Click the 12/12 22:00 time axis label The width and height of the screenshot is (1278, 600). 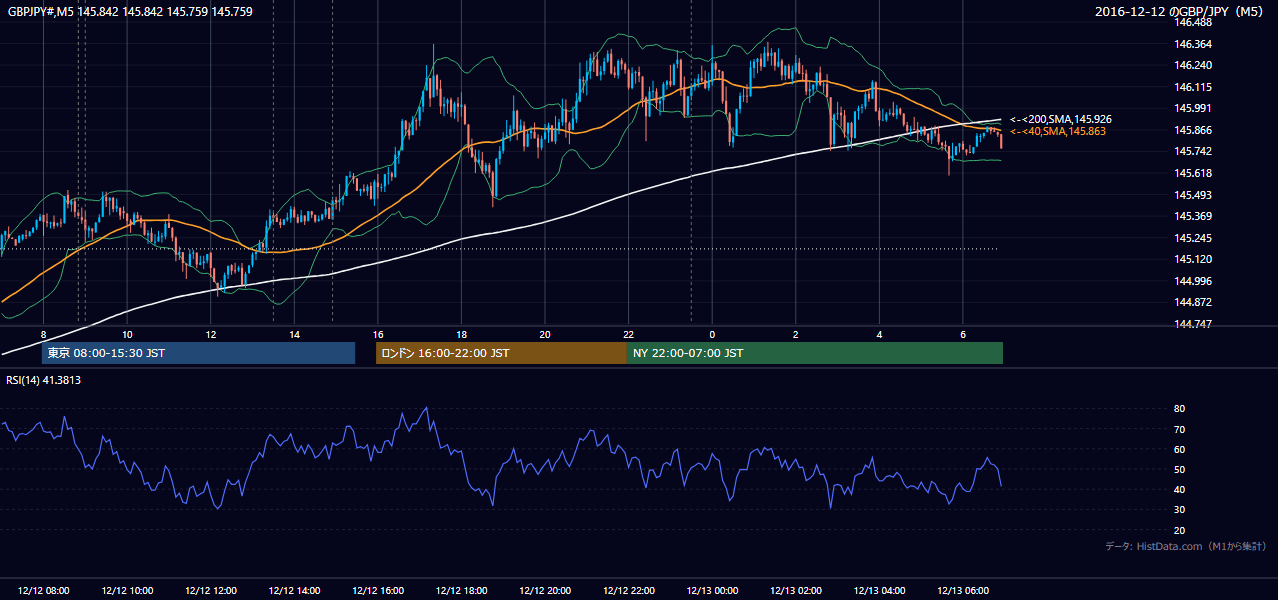coord(629,590)
